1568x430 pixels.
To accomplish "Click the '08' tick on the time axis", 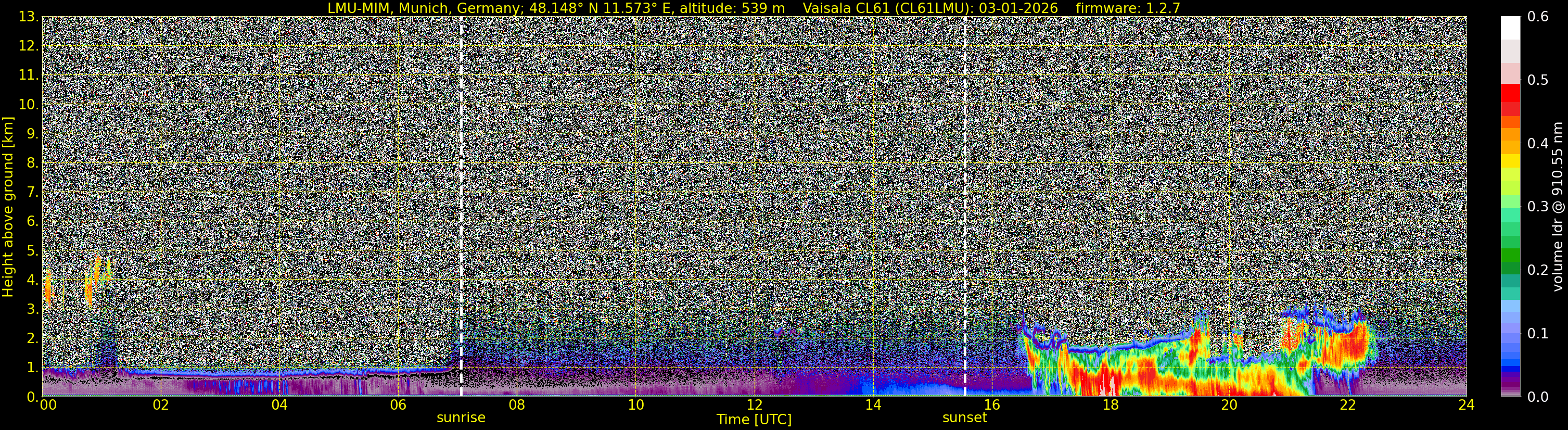I will [517, 405].
